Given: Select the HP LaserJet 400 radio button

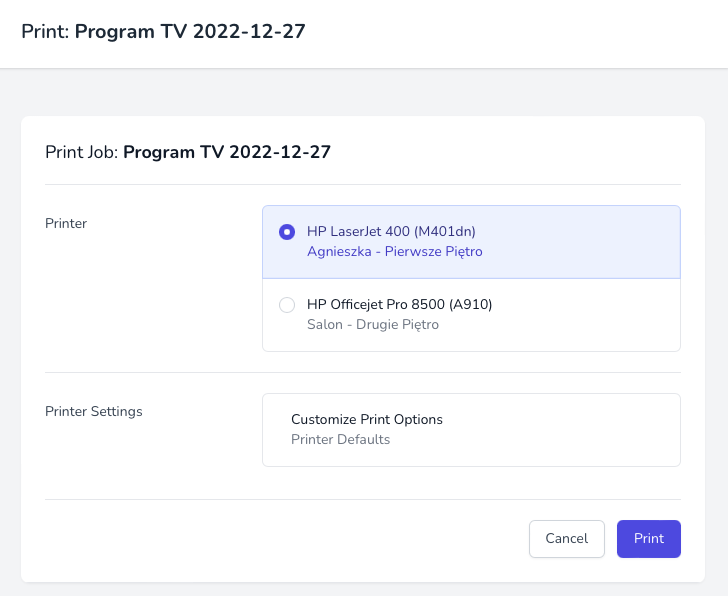Looking at the screenshot, I should point(287,232).
